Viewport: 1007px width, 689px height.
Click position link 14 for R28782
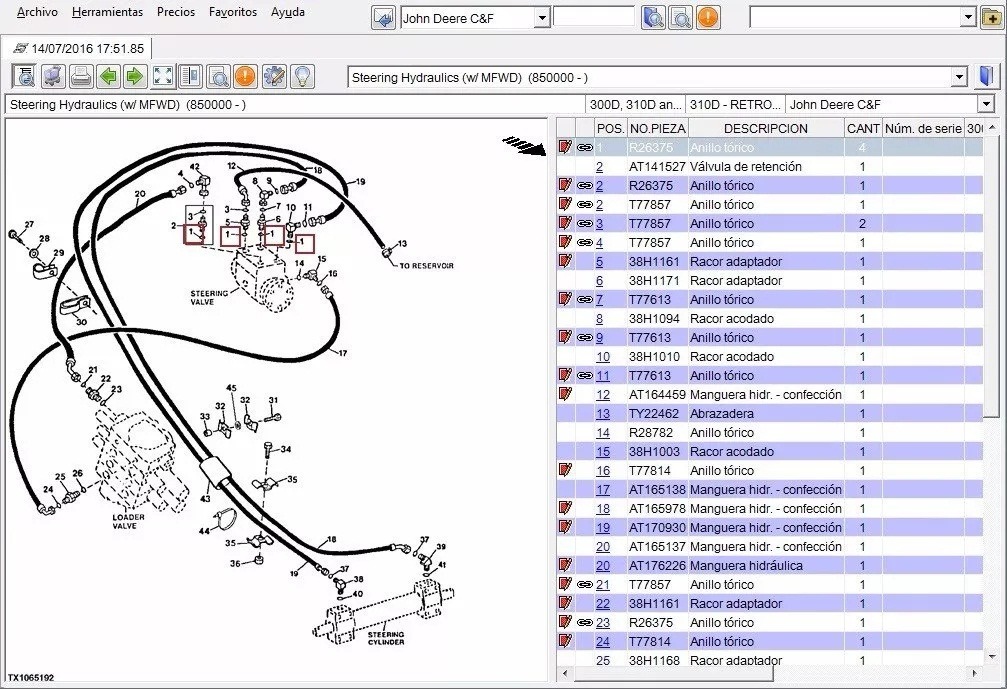602,433
